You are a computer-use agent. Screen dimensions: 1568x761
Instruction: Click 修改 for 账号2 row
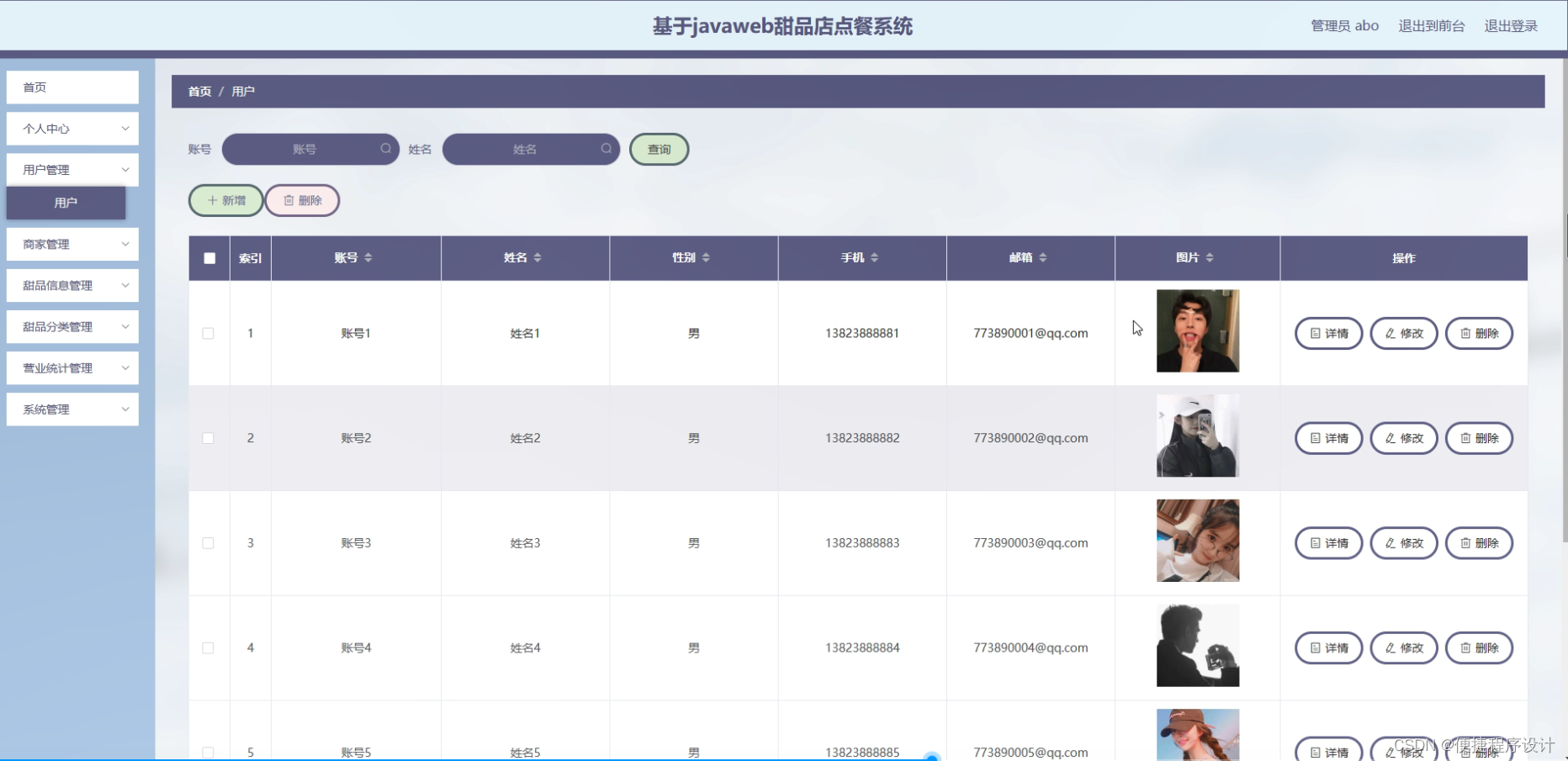(1404, 438)
